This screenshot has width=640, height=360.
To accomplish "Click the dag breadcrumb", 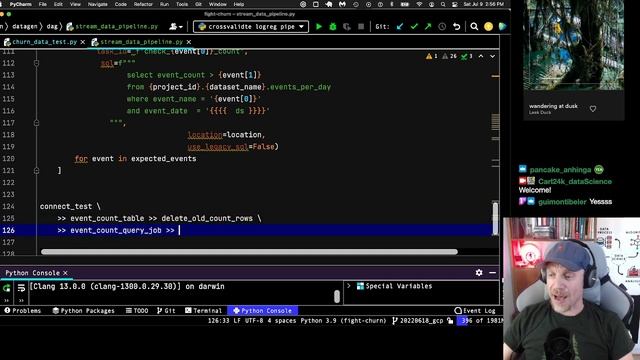I will (52, 27).
